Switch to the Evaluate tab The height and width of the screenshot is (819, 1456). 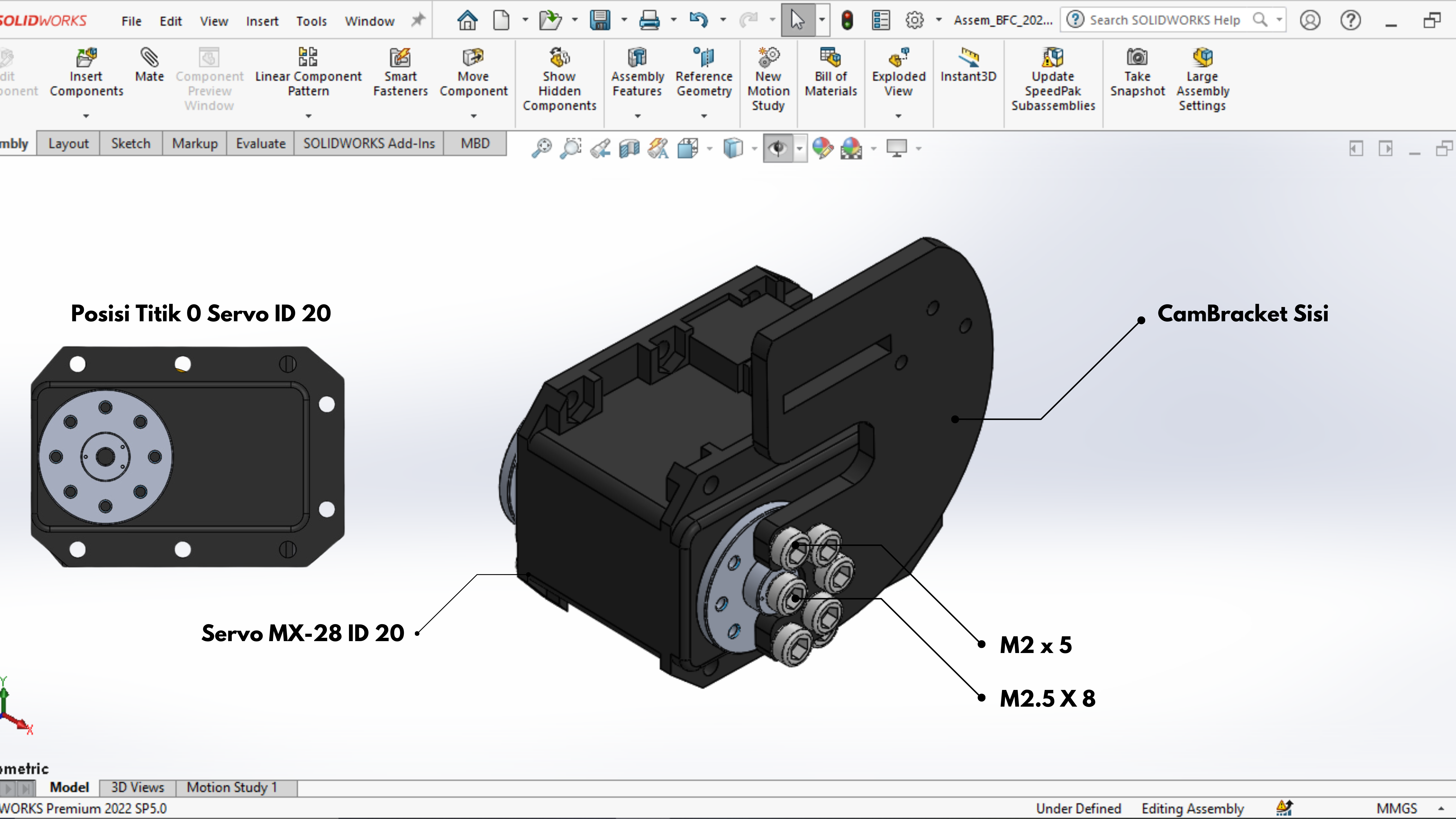click(x=261, y=144)
